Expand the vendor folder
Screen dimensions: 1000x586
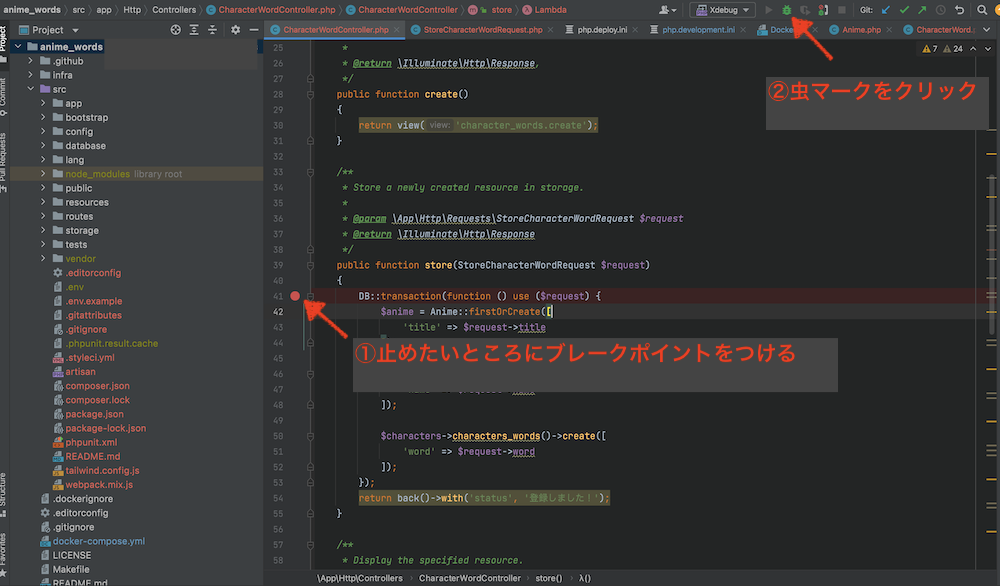coord(43,258)
